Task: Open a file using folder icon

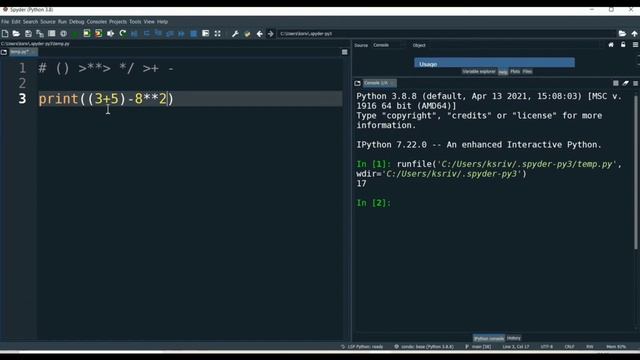Action: (x=16, y=34)
